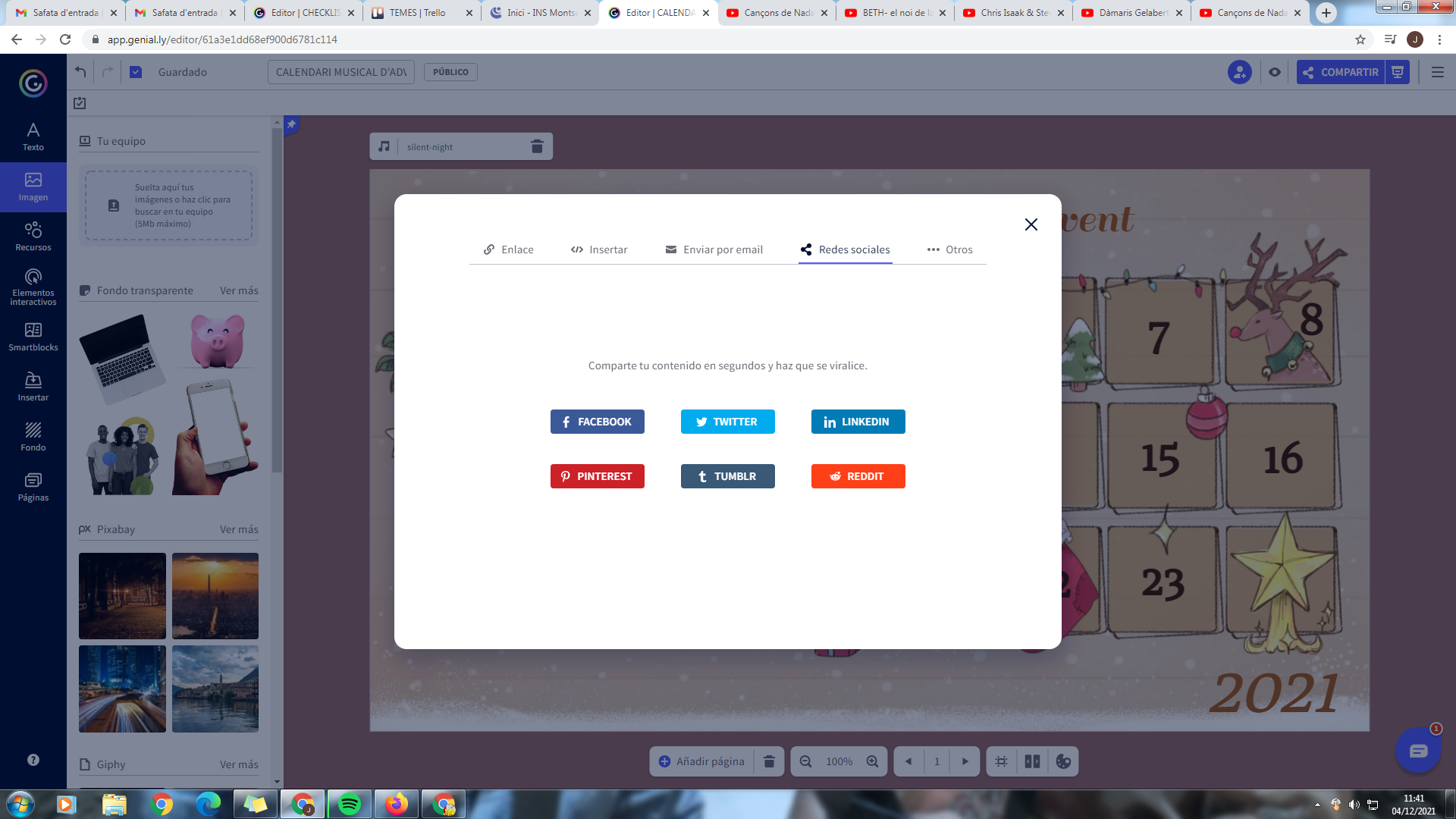Open the Smartblocks panel
This screenshot has width=1456, height=819.
click(33, 337)
